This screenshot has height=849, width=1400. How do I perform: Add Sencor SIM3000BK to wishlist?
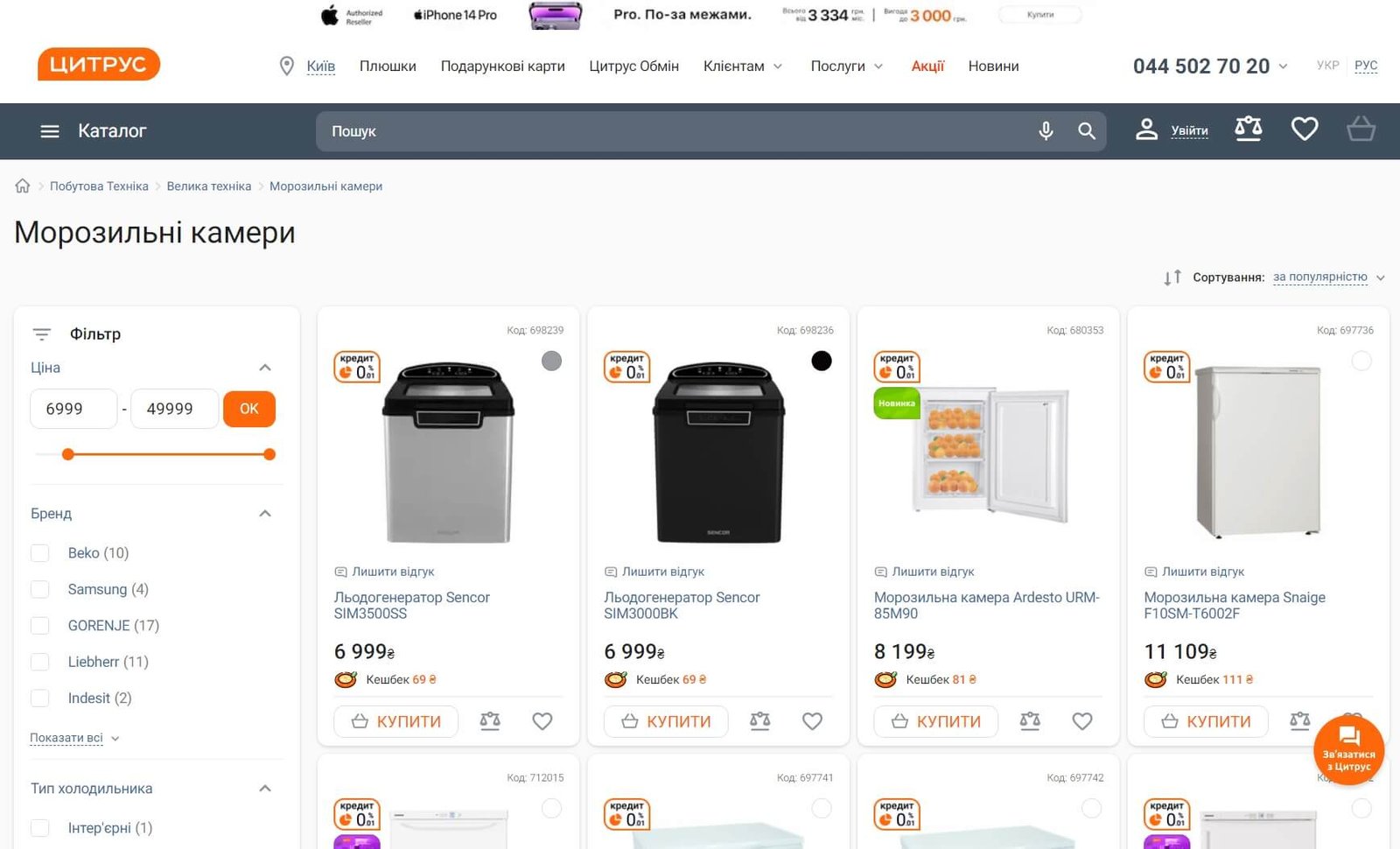813,721
